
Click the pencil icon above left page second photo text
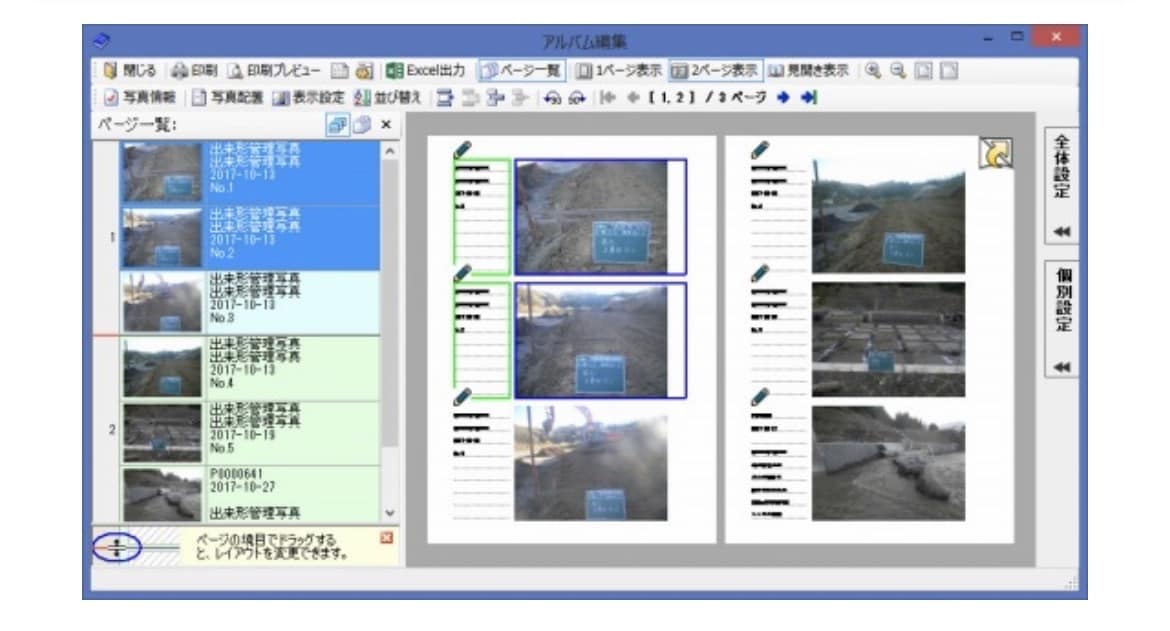pos(463,273)
